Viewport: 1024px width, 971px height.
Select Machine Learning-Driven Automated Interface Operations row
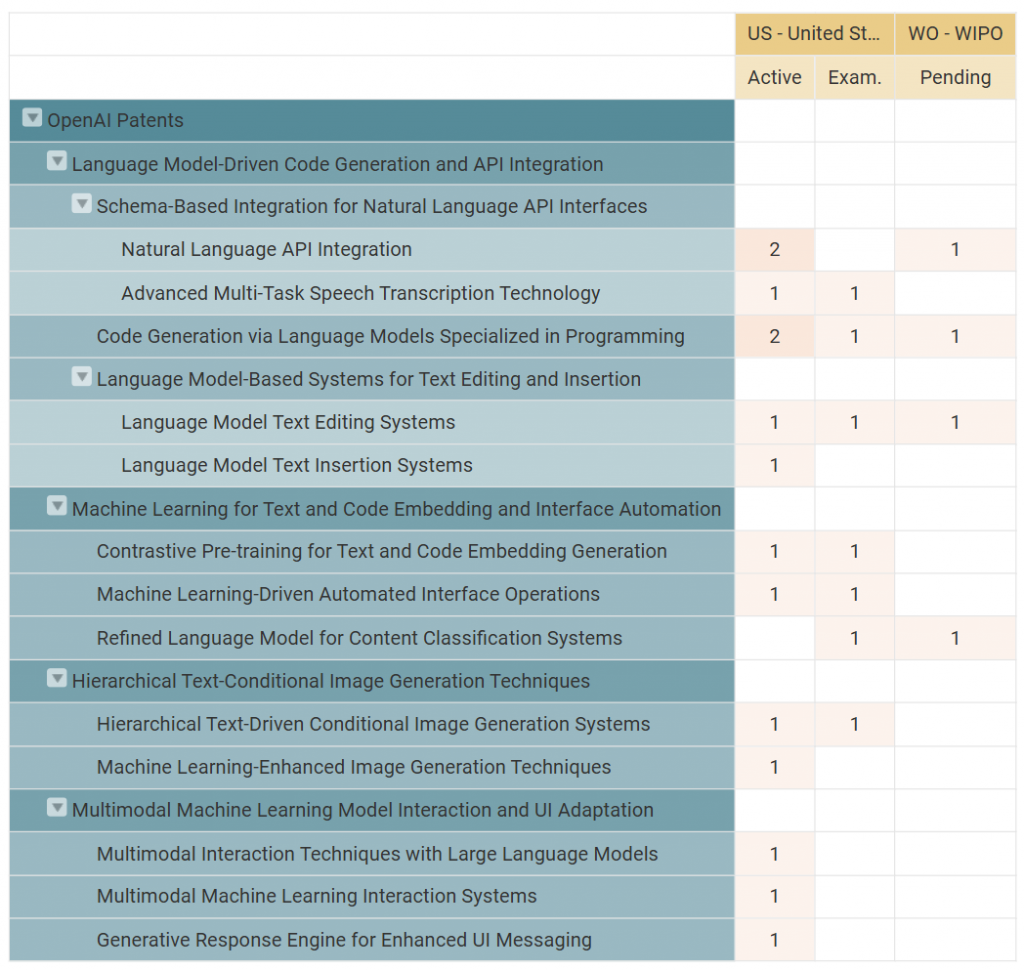point(372,595)
